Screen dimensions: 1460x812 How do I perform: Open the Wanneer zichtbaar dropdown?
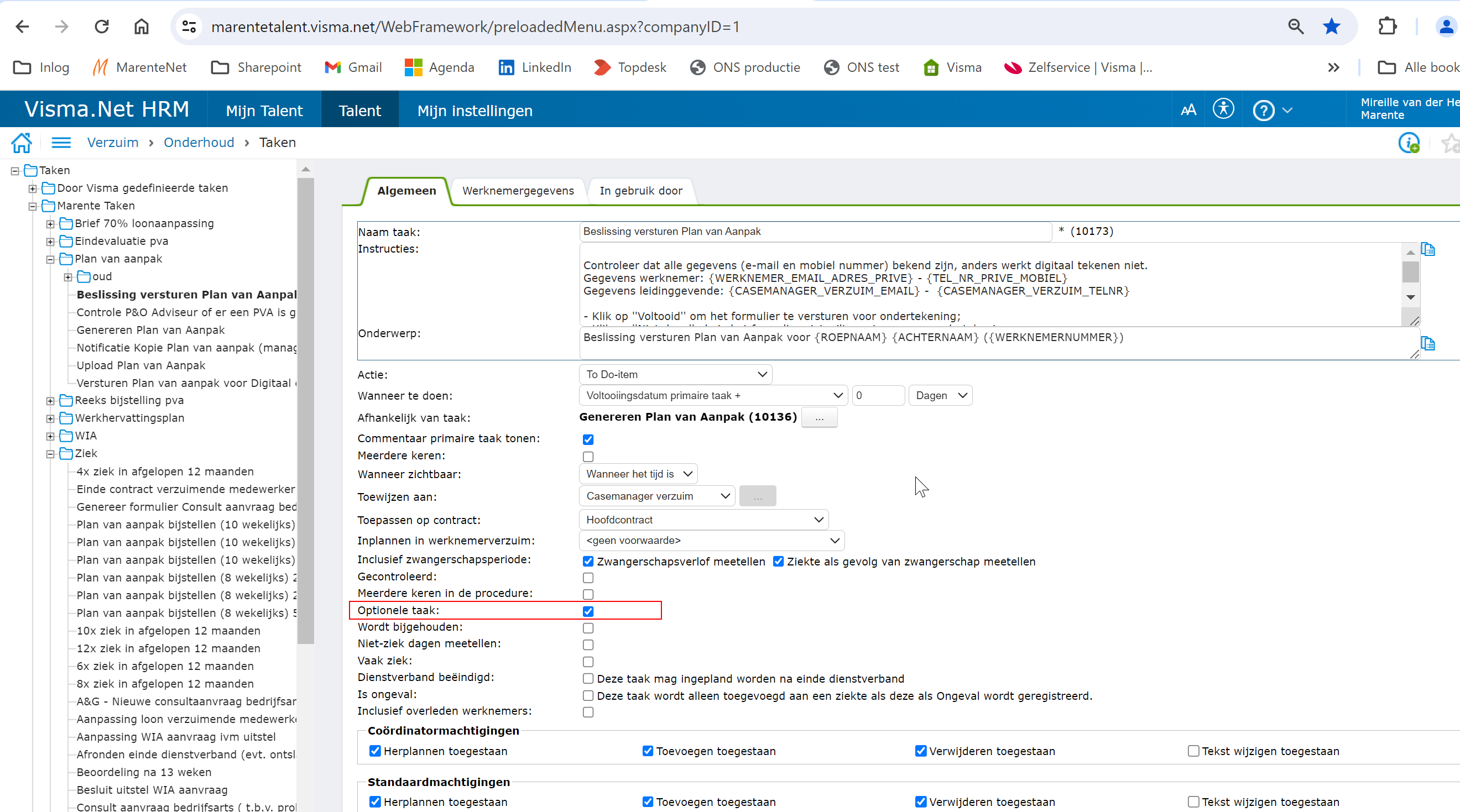638,474
